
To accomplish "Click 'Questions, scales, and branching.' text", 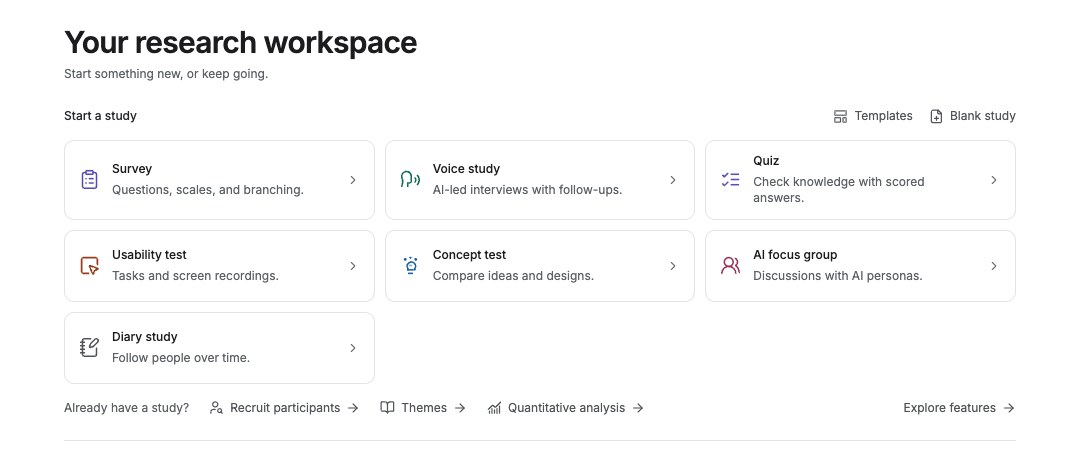I will click(x=208, y=189).
